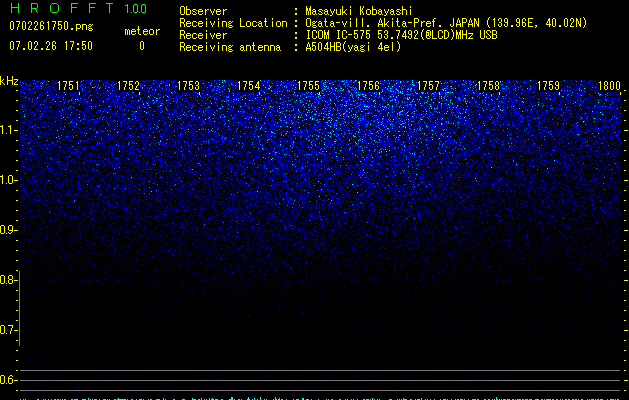Click the 1756 time marker
This screenshot has width=629, height=400.
(368, 86)
